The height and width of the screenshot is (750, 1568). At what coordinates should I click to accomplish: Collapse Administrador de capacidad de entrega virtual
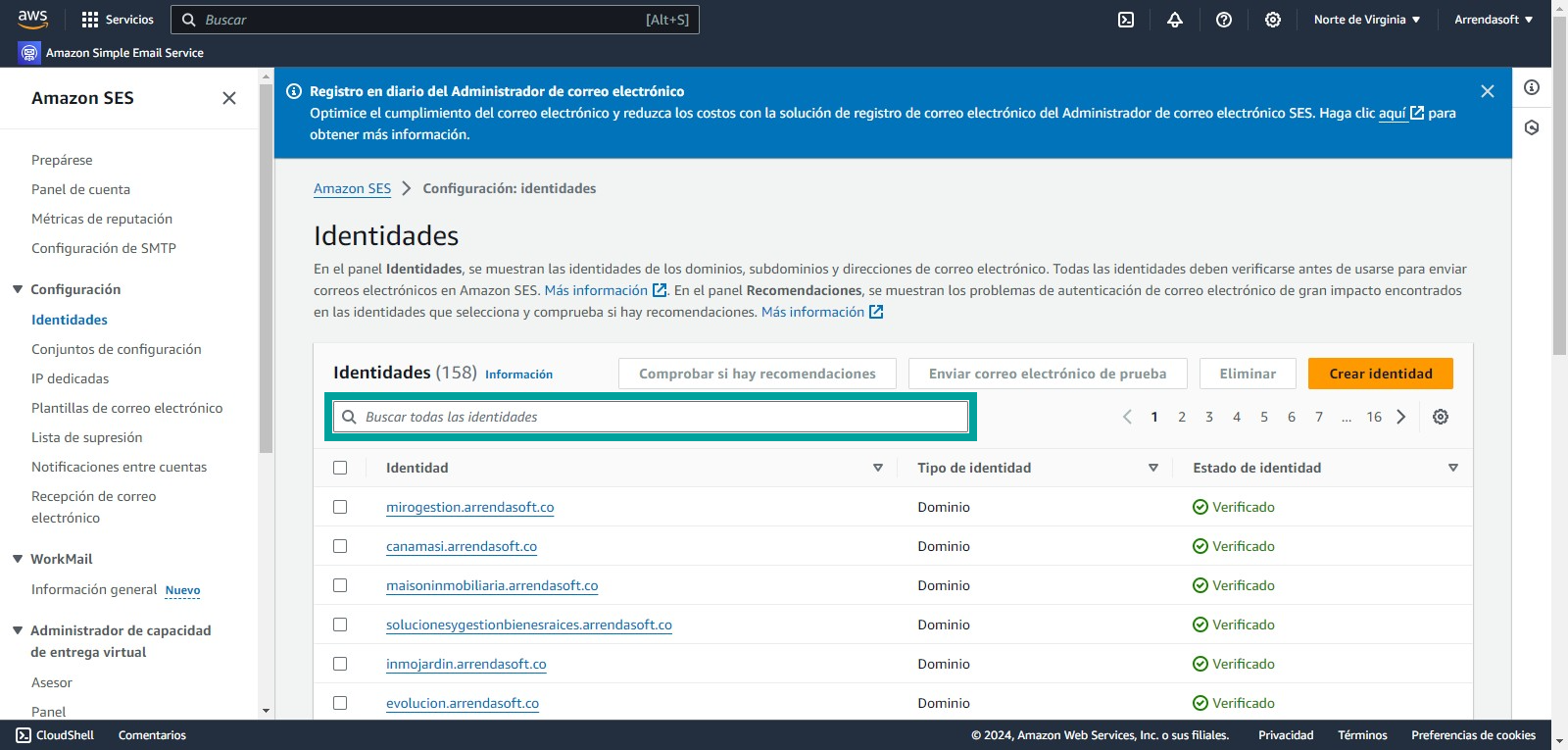point(18,630)
